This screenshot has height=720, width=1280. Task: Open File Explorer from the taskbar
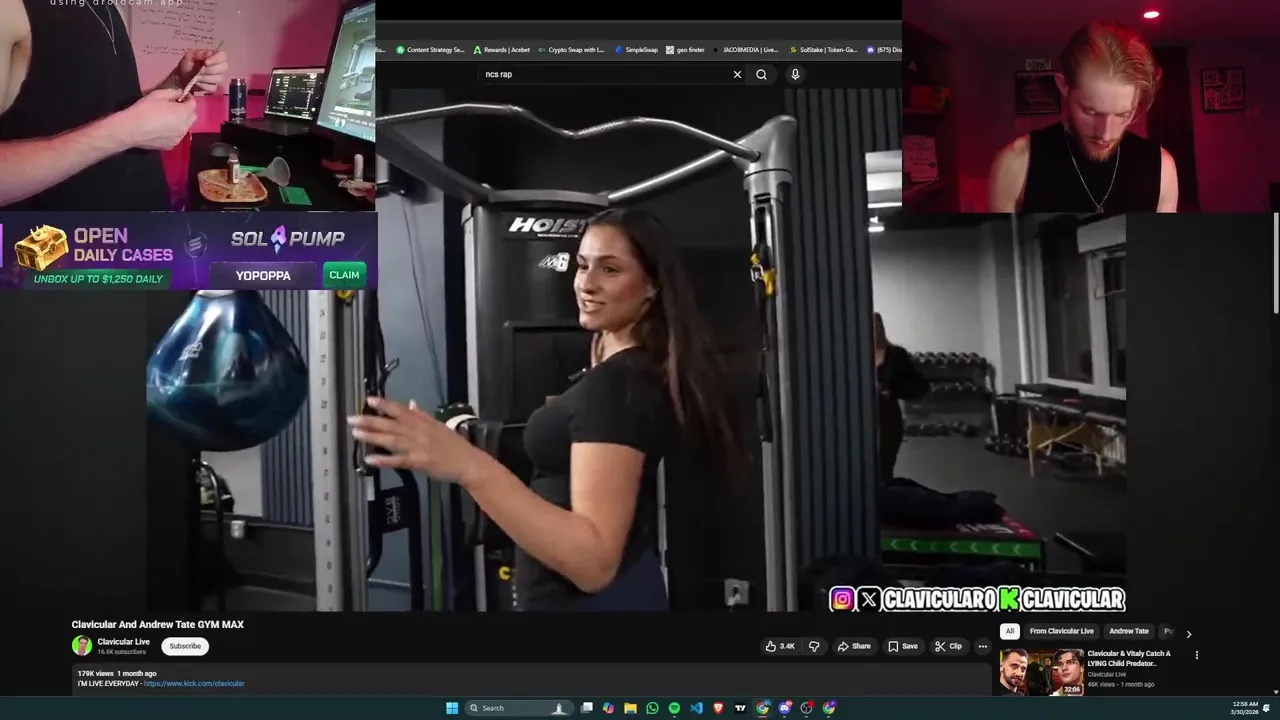(630, 708)
